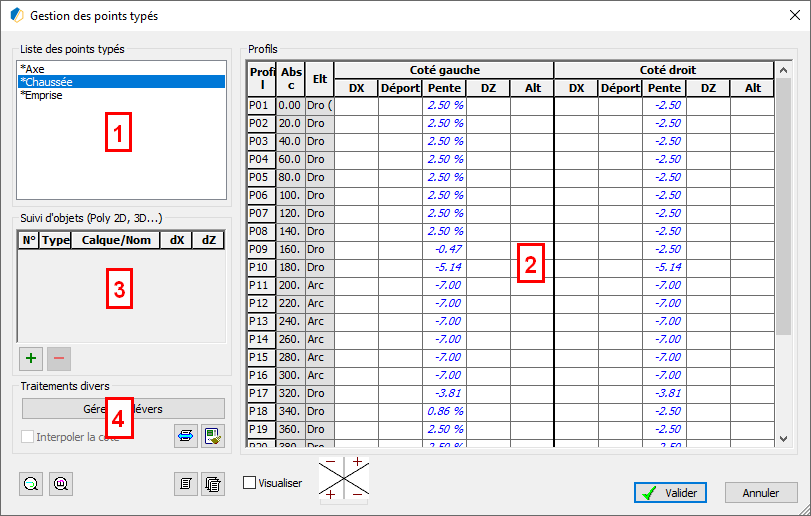Select *Emprise in the typed points list

(42, 95)
